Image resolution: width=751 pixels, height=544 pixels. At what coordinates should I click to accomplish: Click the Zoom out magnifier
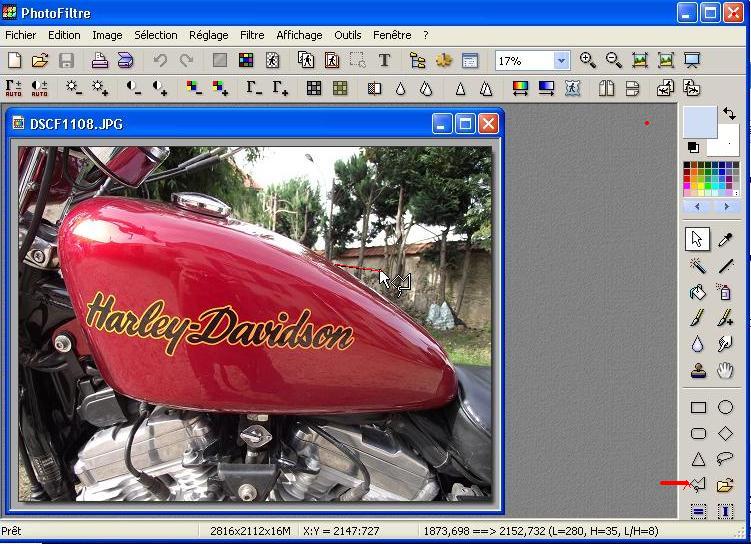pyautogui.click(x=614, y=60)
